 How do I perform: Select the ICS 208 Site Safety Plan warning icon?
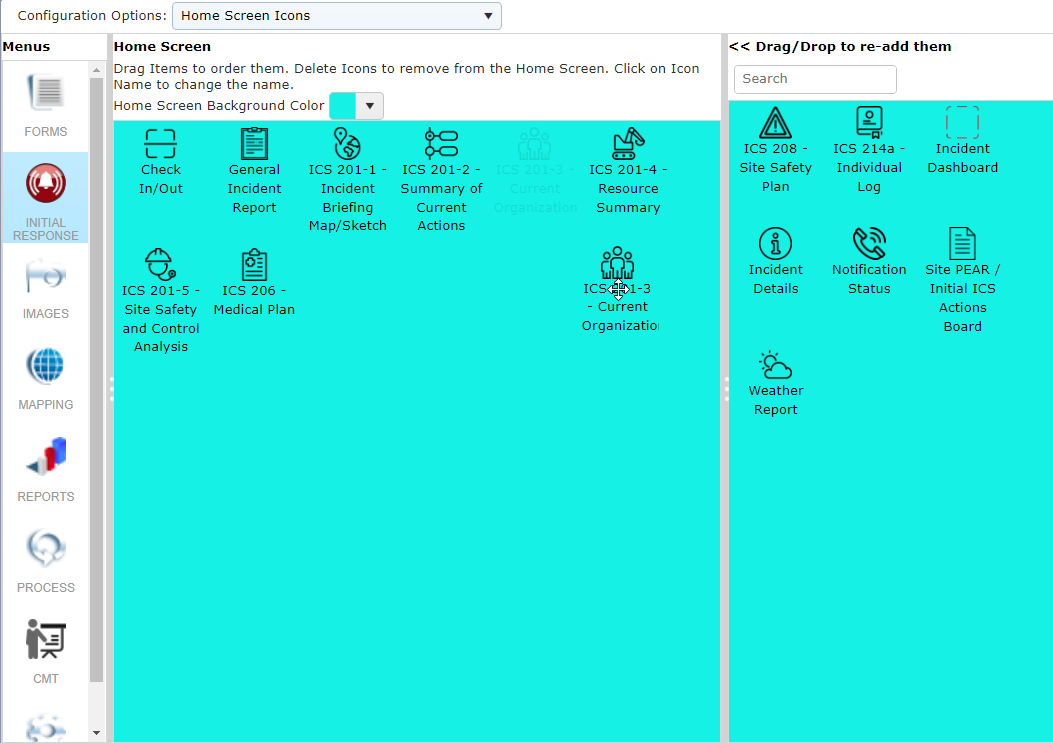tap(775, 122)
